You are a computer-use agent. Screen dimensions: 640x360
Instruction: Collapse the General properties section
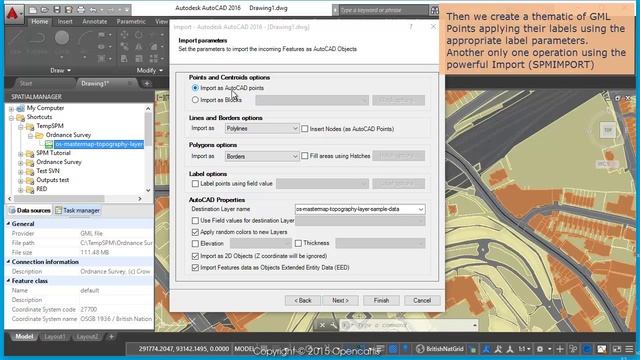tap(9, 224)
